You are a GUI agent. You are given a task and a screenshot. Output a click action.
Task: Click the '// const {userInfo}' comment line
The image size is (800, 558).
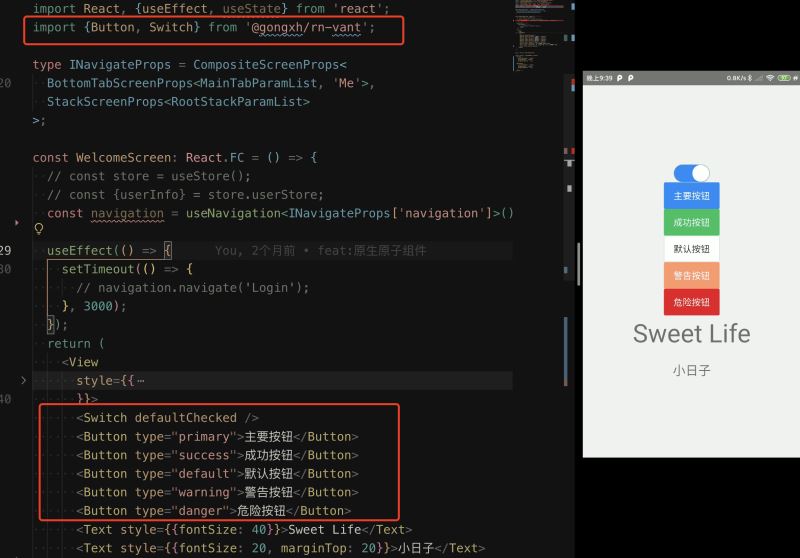[185, 194]
